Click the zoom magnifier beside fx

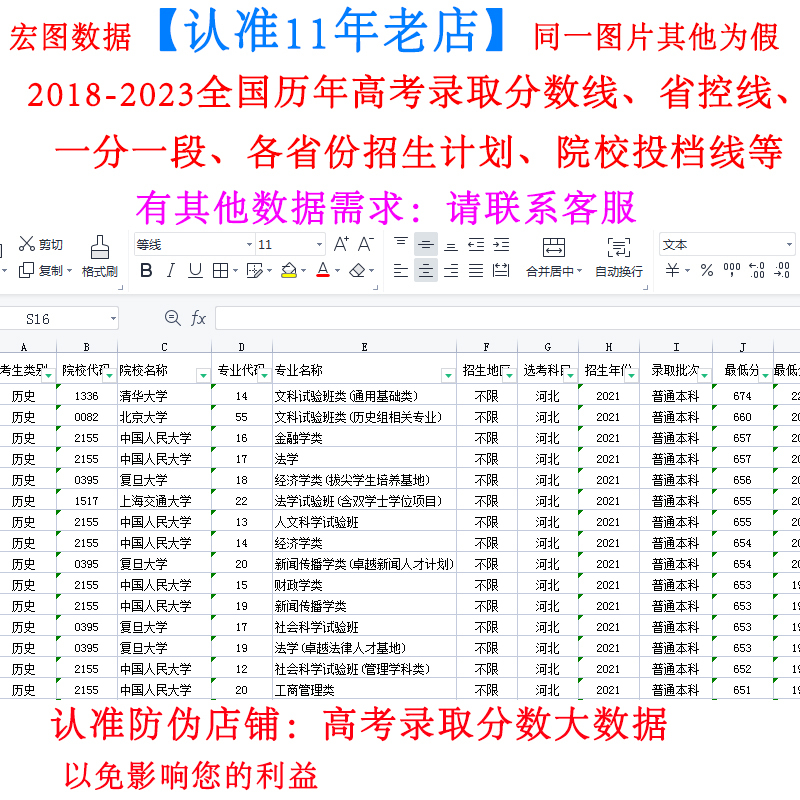point(172,318)
